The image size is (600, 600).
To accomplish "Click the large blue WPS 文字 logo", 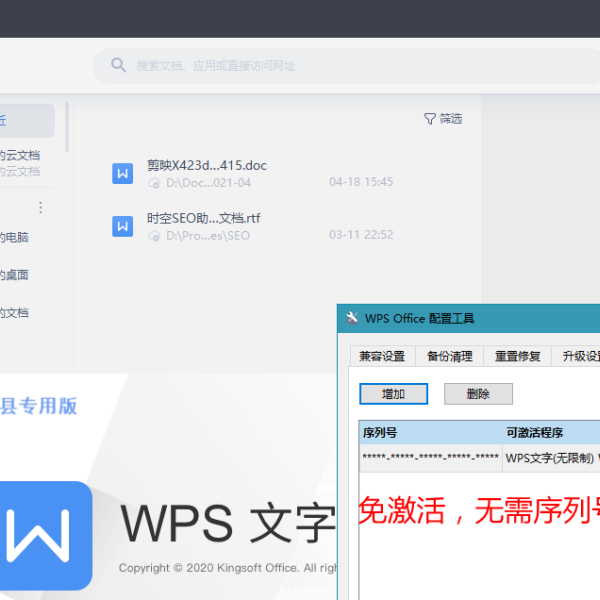I will point(46,536).
